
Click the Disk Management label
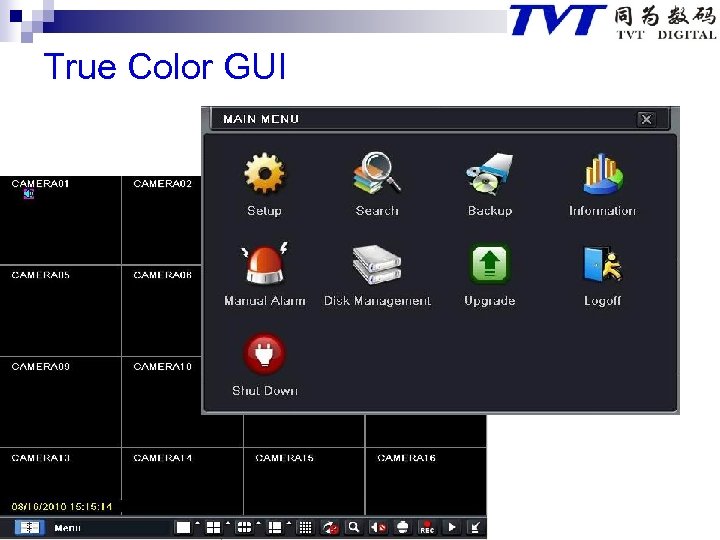pyautogui.click(x=377, y=301)
